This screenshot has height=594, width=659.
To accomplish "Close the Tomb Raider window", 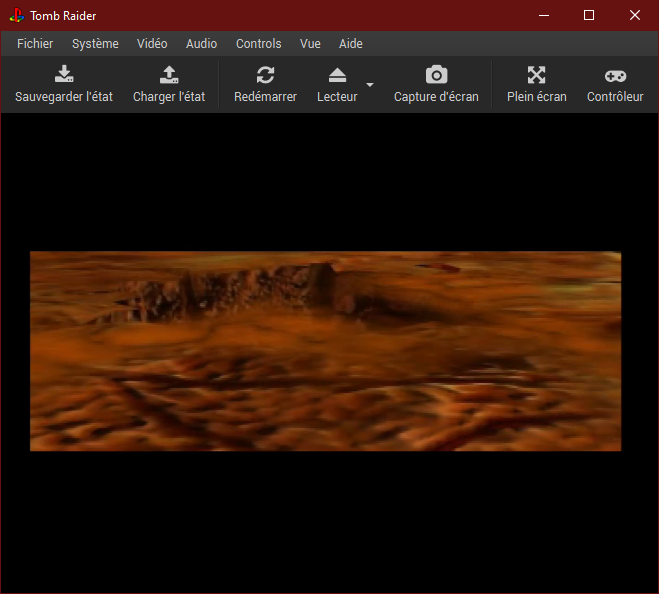I will (x=635, y=16).
